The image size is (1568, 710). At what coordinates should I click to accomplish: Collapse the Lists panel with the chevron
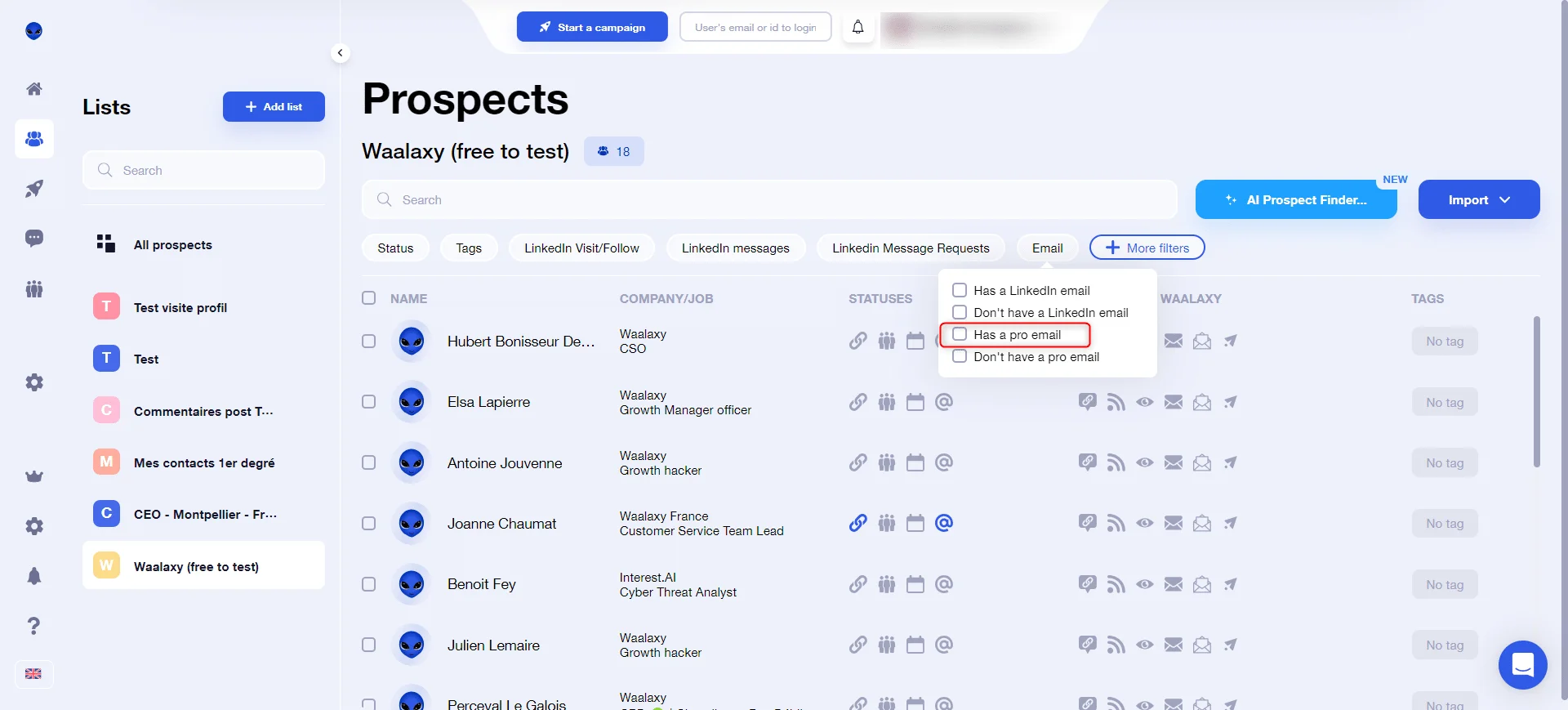tap(340, 53)
